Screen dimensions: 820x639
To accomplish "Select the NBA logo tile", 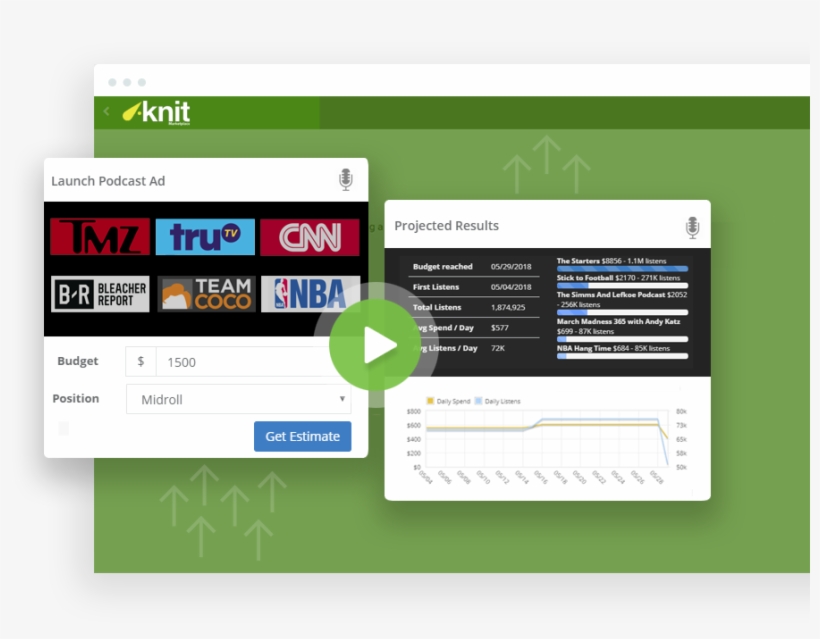I will [311, 294].
